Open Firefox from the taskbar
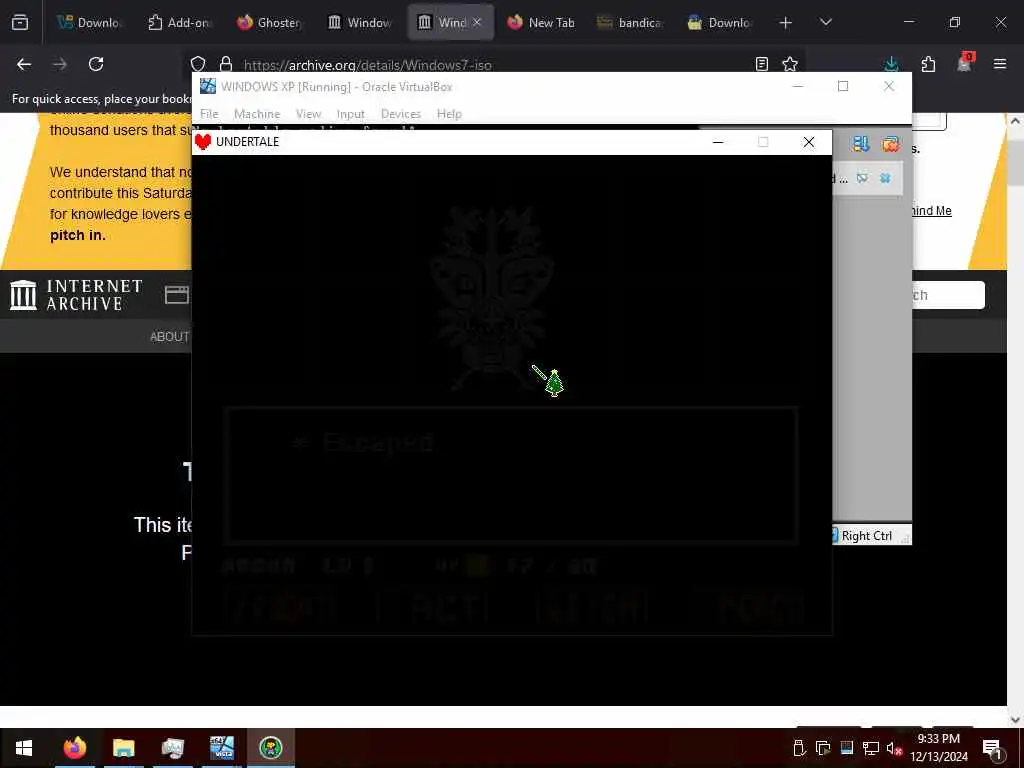 coord(74,748)
